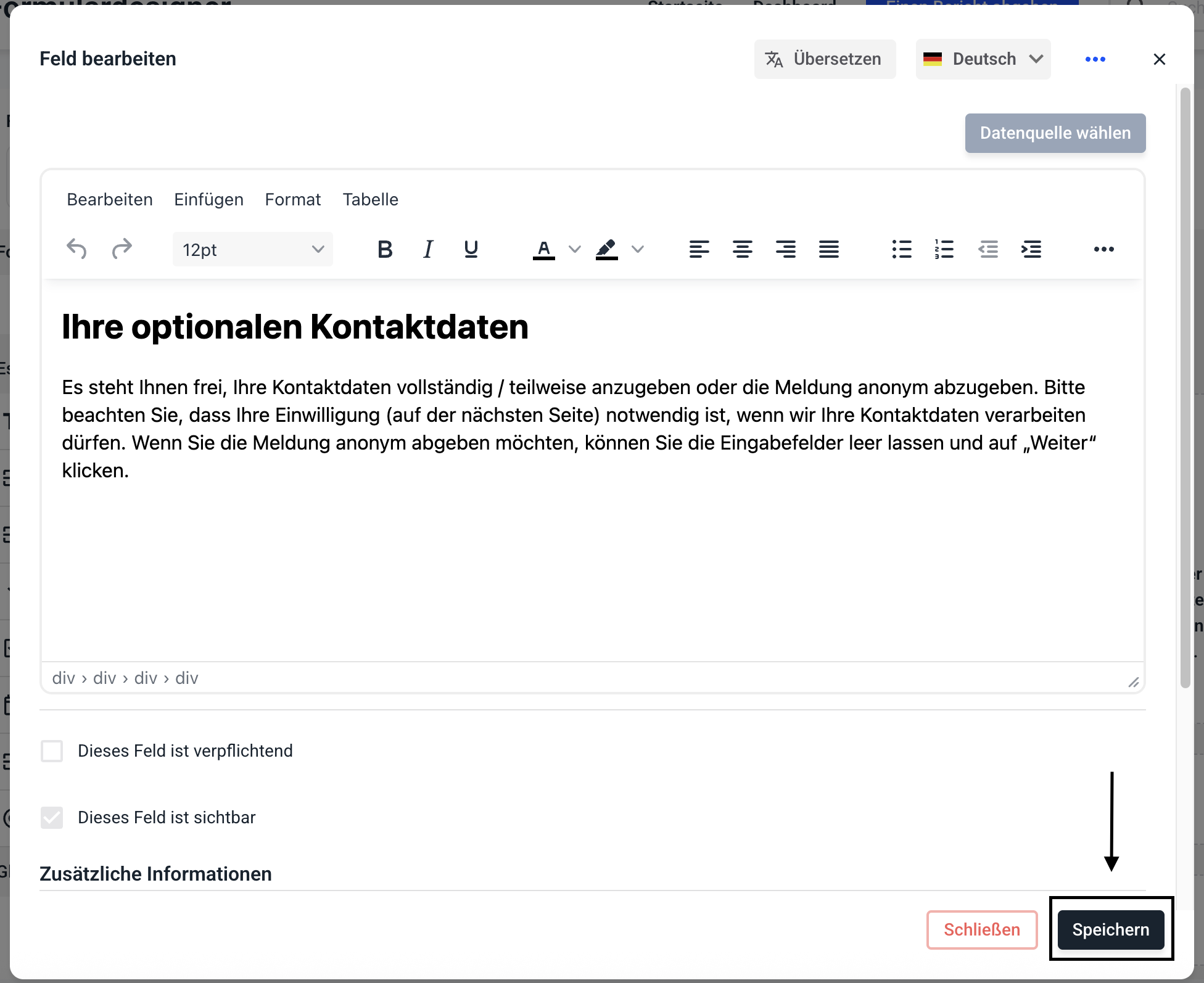Open the Einfügen menu
Viewport: 1204px width, 983px height.
pos(208,200)
